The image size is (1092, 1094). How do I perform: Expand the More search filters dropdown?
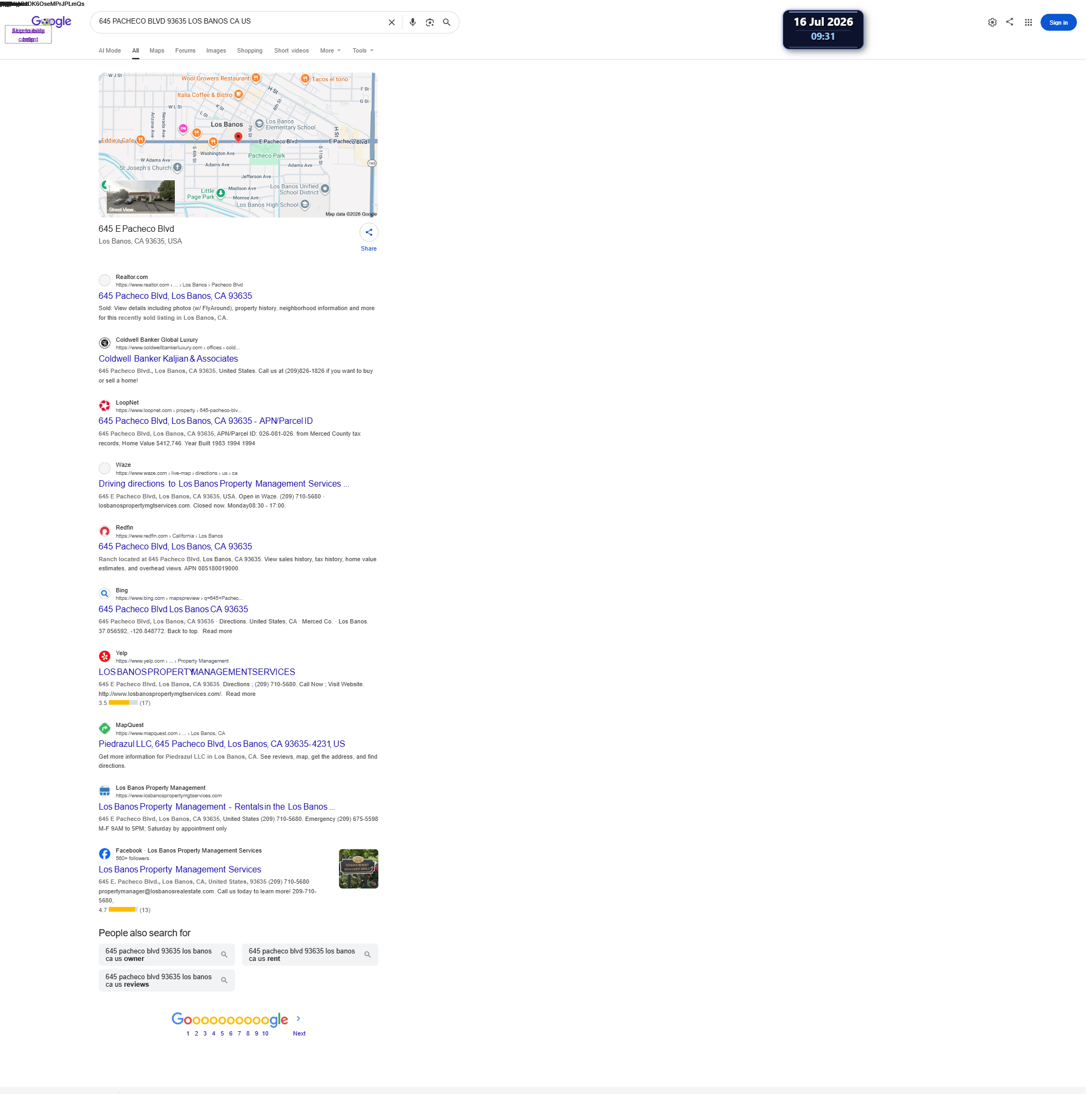point(333,51)
